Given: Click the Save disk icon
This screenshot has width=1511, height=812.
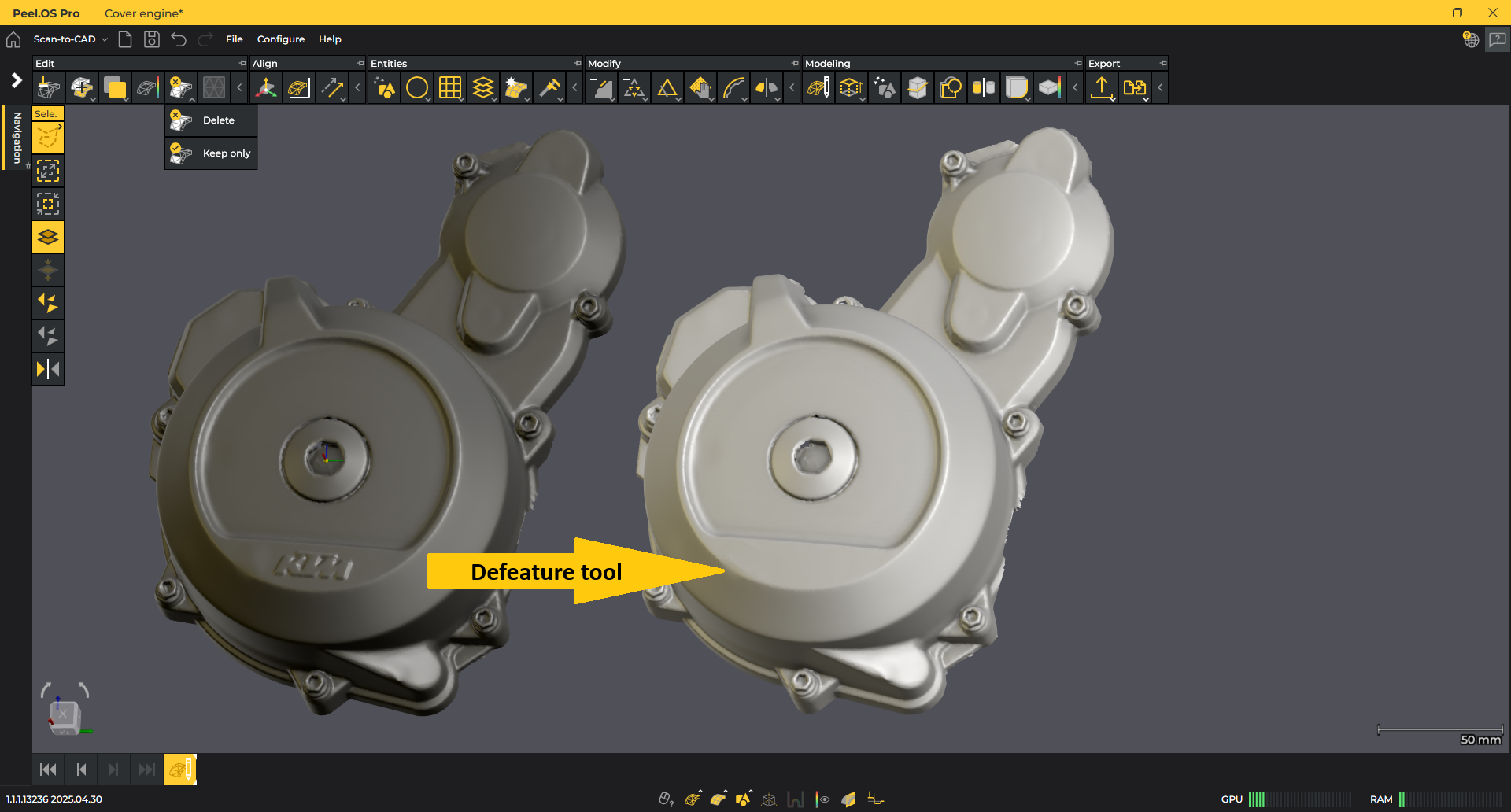Looking at the screenshot, I should pos(152,39).
